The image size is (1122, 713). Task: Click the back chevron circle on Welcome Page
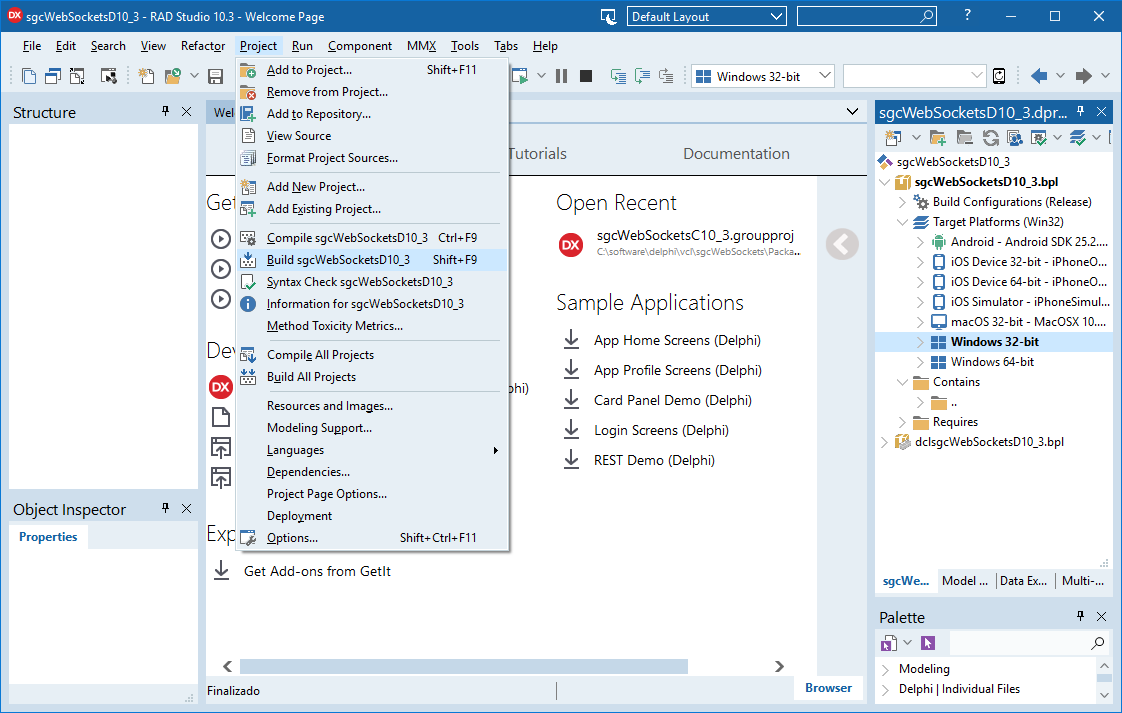(x=842, y=244)
